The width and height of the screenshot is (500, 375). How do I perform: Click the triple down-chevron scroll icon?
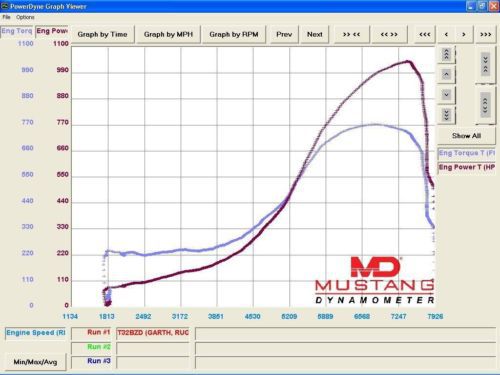[446, 115]
